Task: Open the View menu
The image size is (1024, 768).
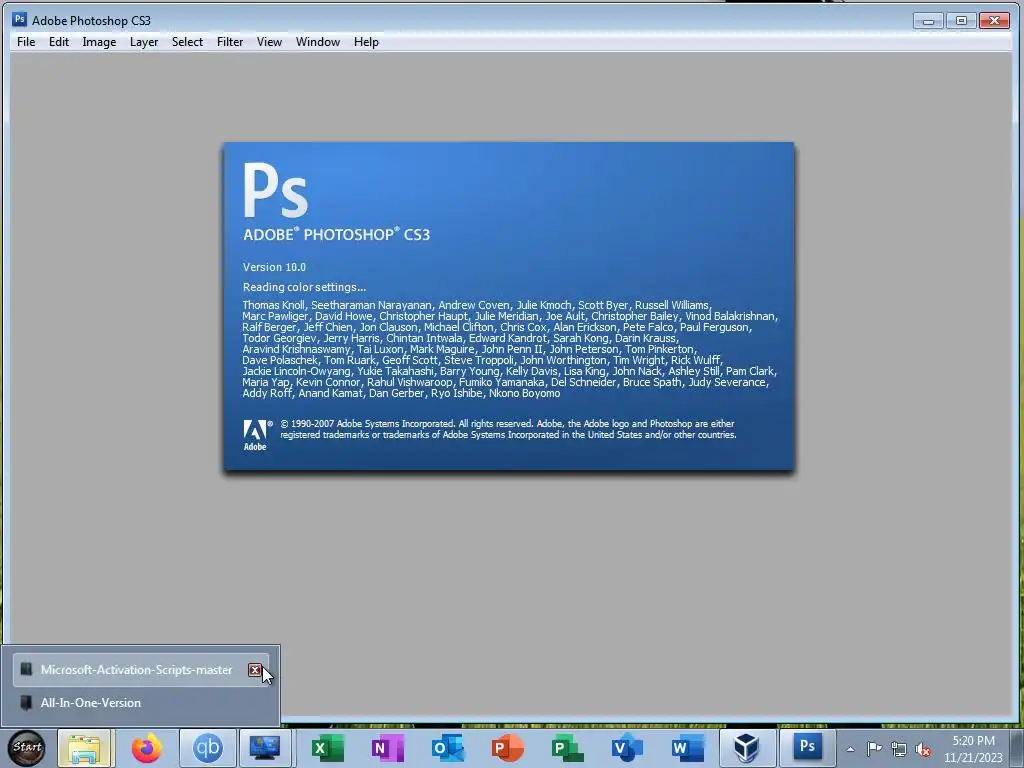Action: point(269,42)
